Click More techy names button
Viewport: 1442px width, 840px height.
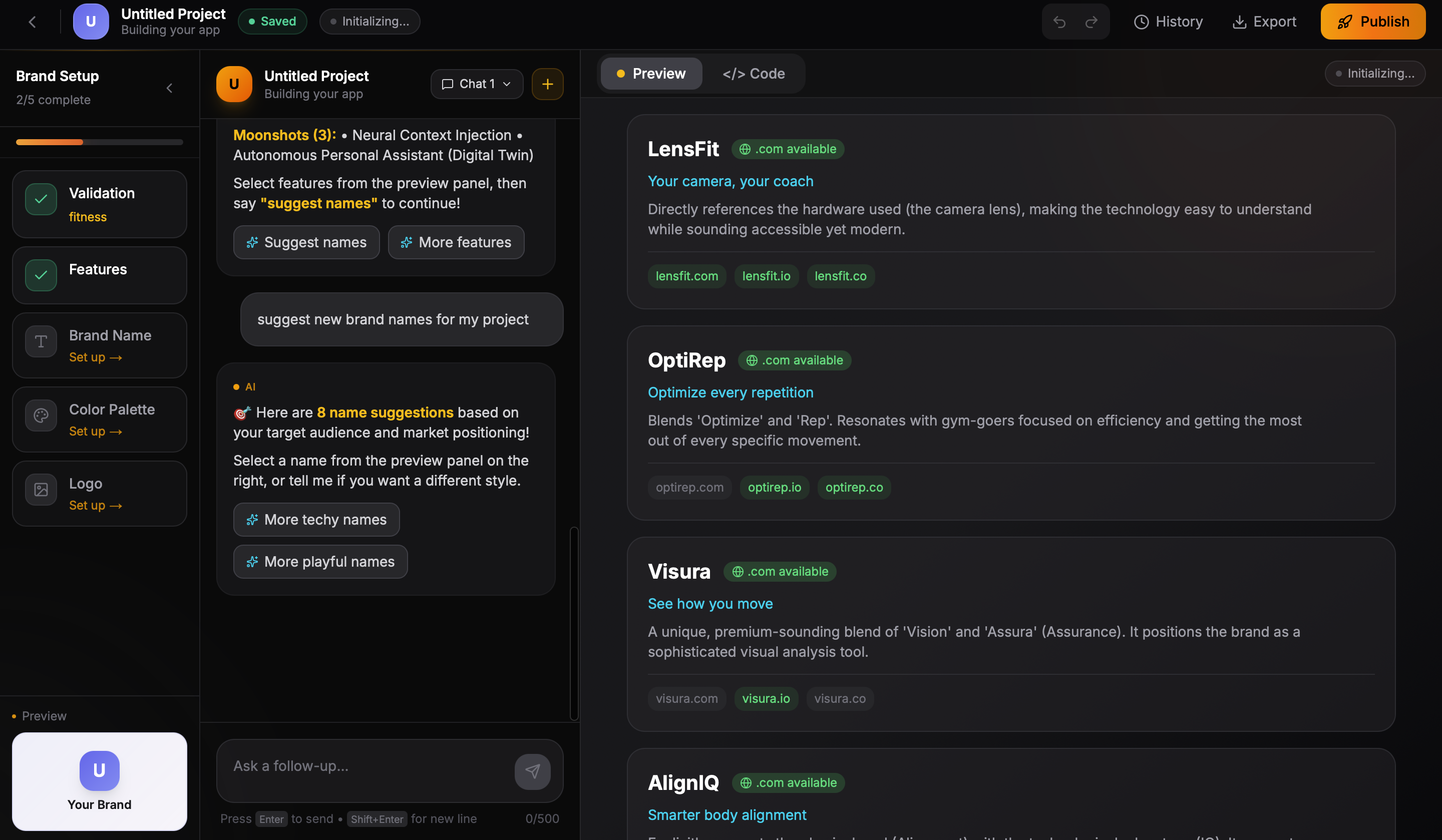pos(316,520)
